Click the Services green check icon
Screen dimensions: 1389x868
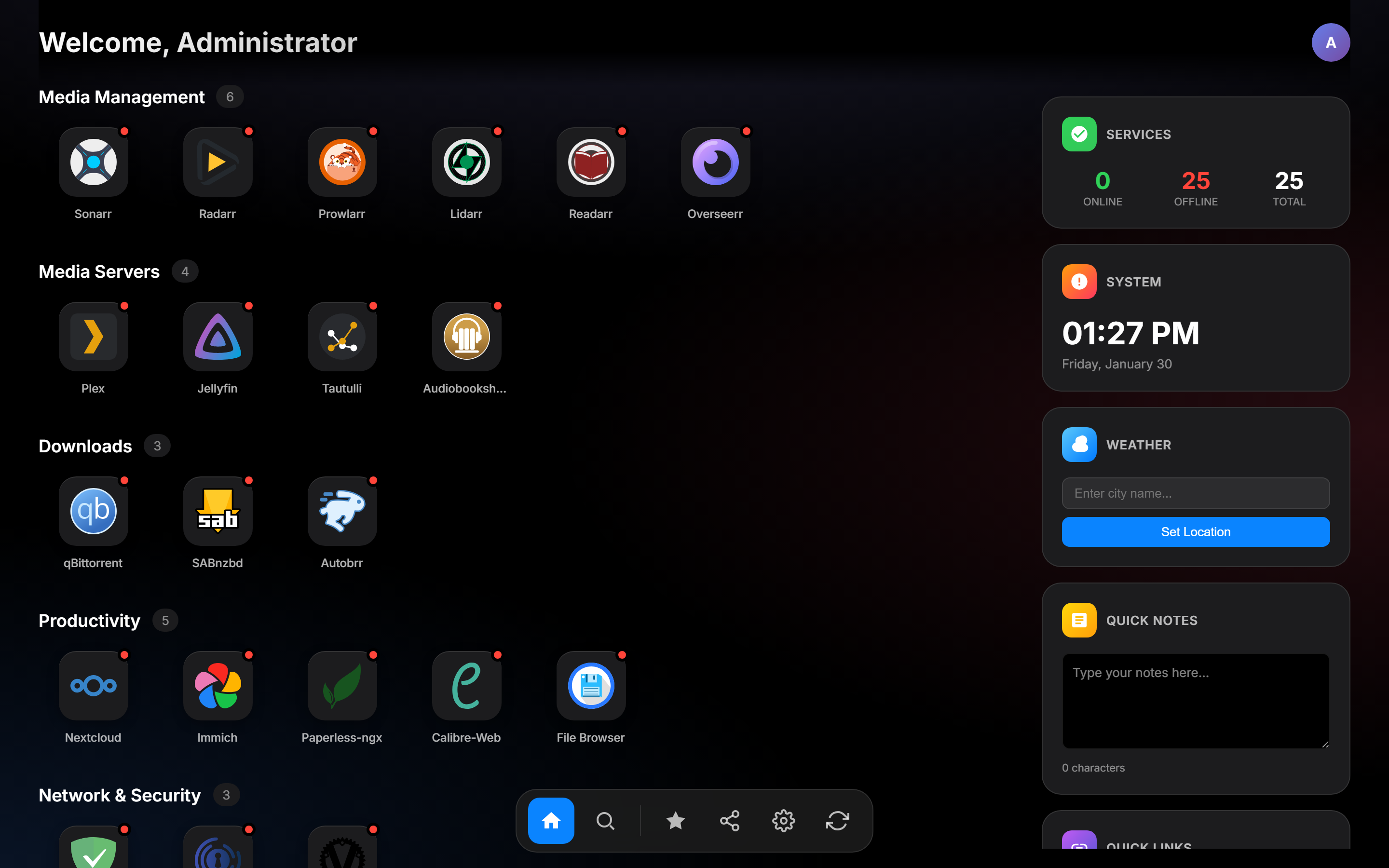click(1079, 134)
